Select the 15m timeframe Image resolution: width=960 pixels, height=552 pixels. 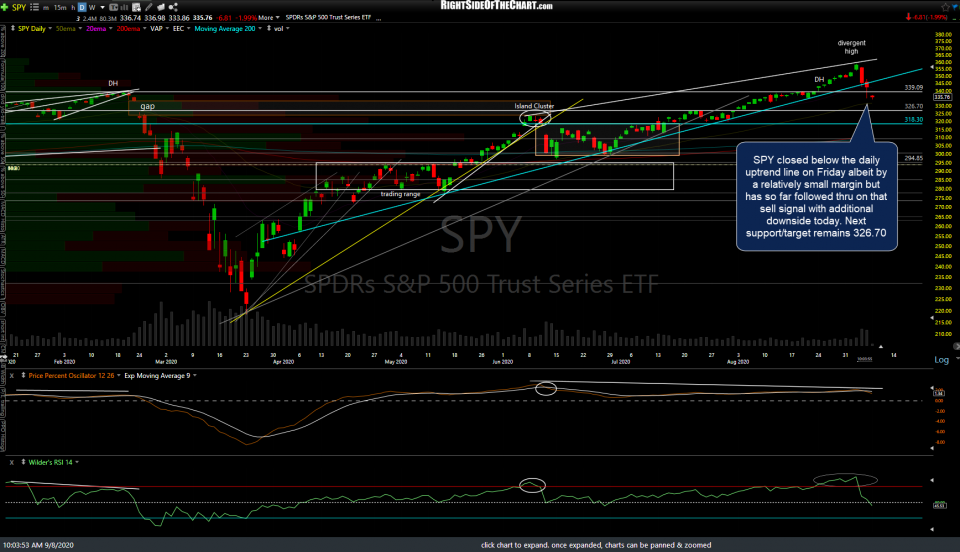(x=60, y=7)
